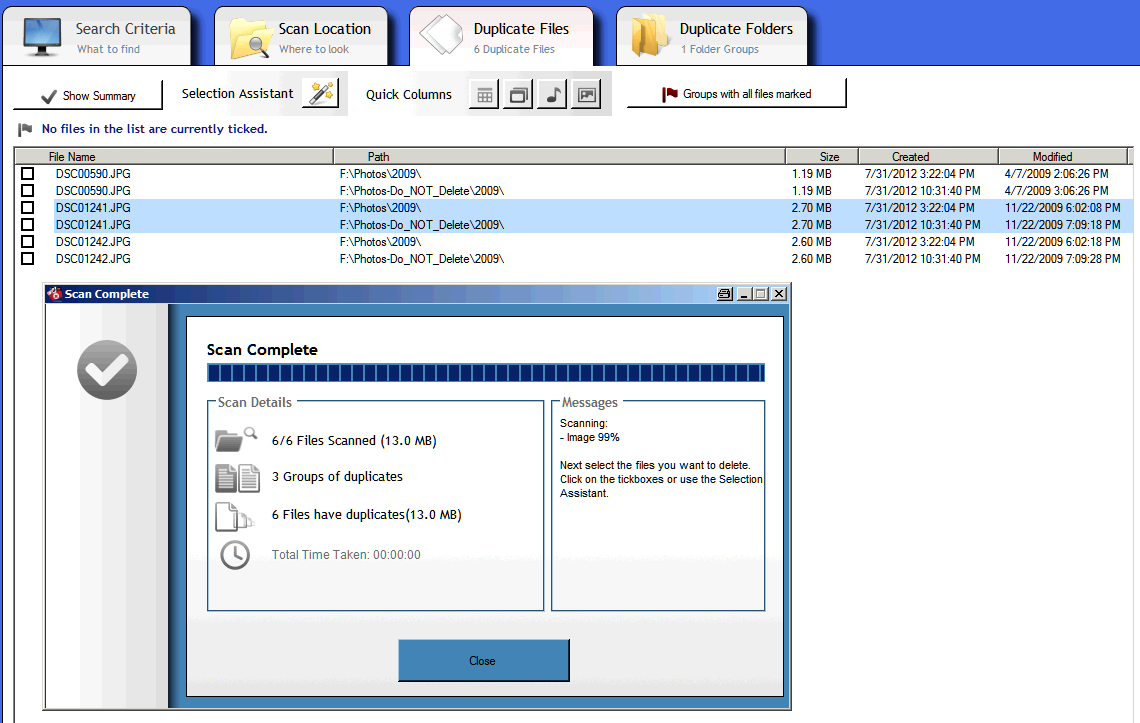1140x723 pixels.
Task: Click the table Quick Columns icon
Action: point(484,95)
